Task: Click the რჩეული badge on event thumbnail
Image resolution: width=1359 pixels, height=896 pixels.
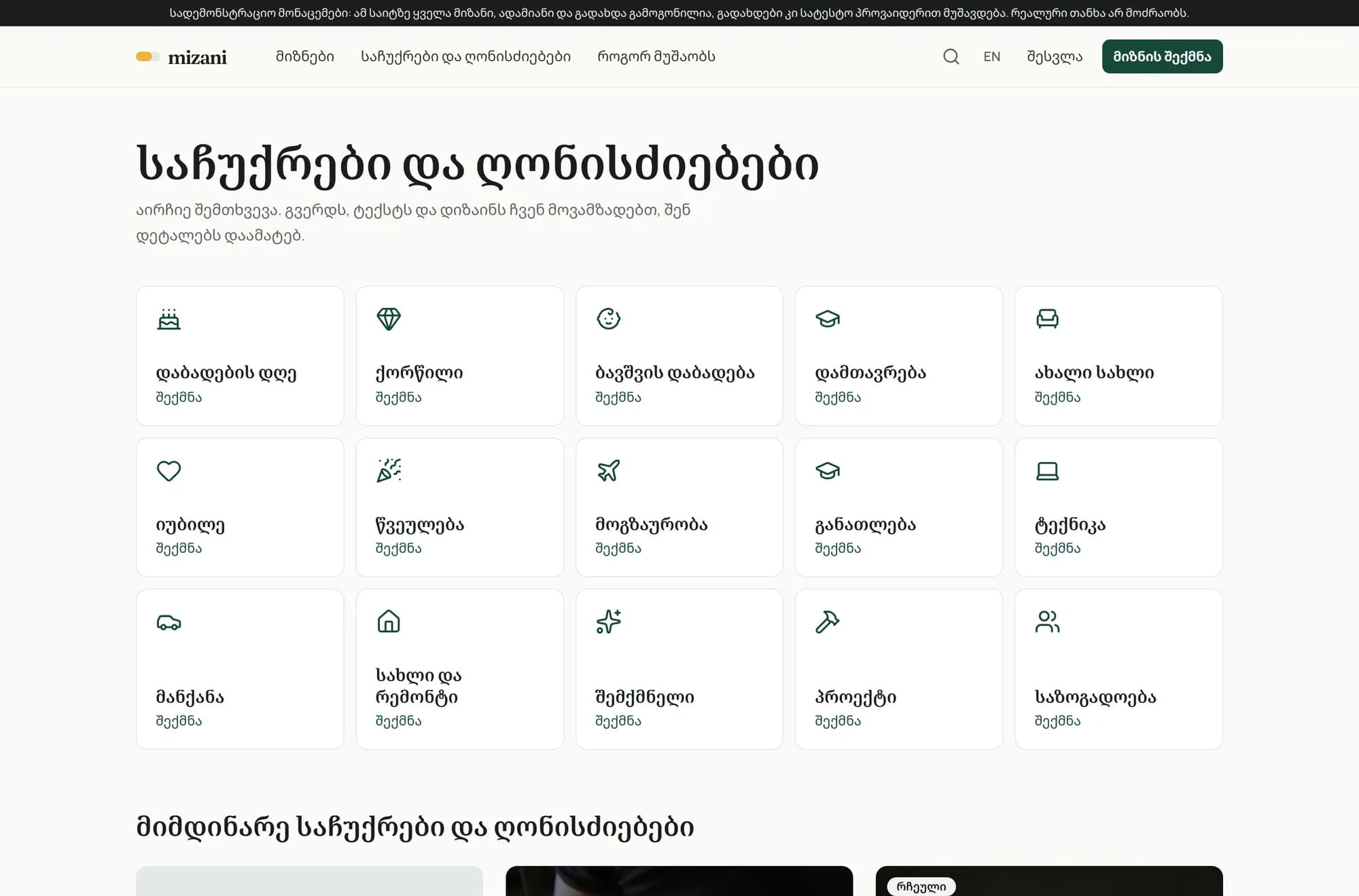Action: pyautogui.click(x=921, y=886)
